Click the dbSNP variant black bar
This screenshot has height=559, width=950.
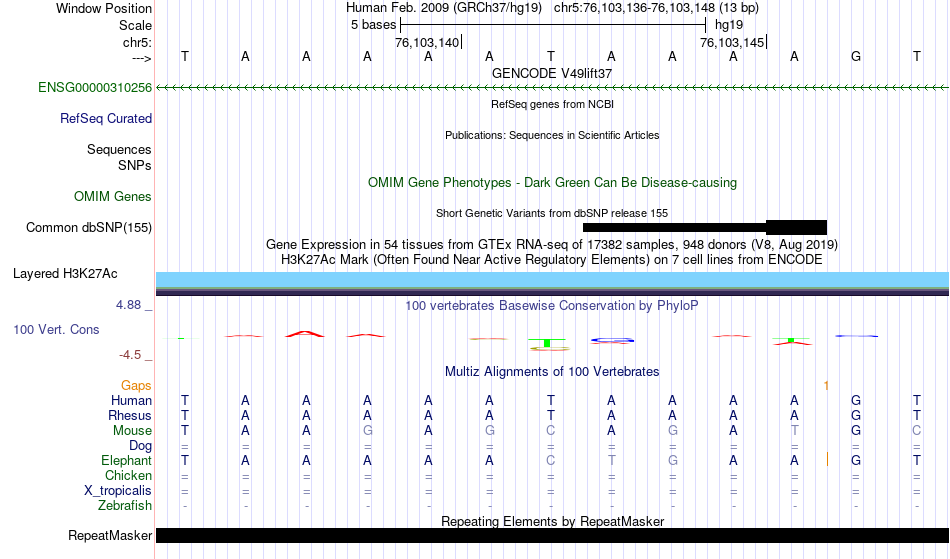pos(705,228)
